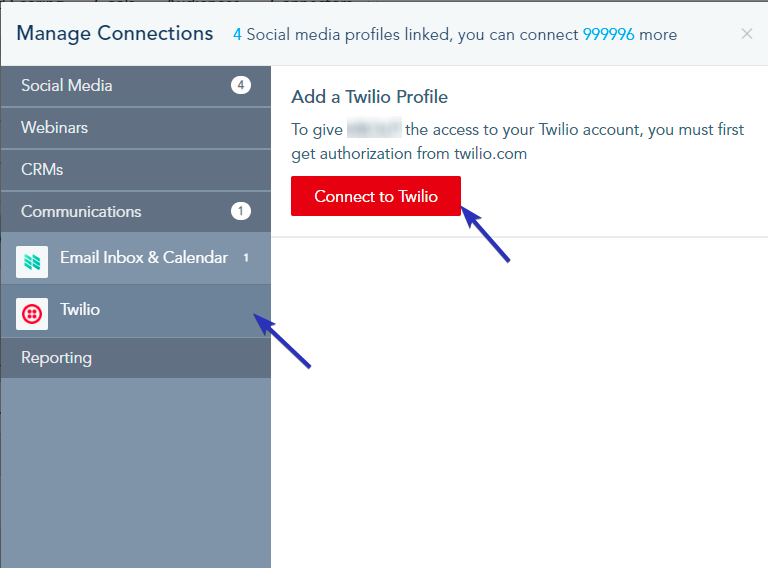Screen dimensions: 768x568
Task: Click the Connect to Twilio button
Action: (376, 196)
